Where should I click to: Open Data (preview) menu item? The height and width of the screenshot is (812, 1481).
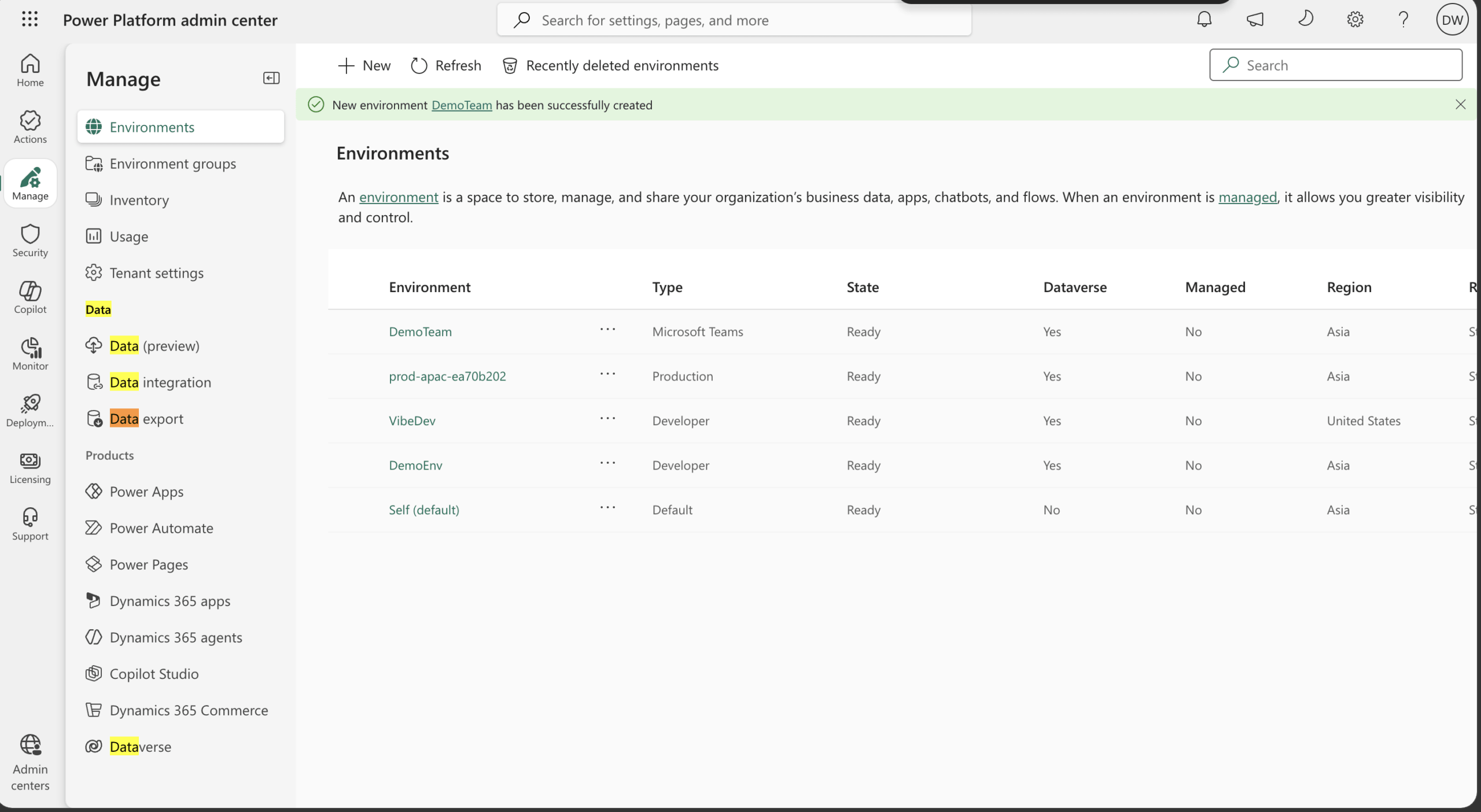(x=180, y=346)
